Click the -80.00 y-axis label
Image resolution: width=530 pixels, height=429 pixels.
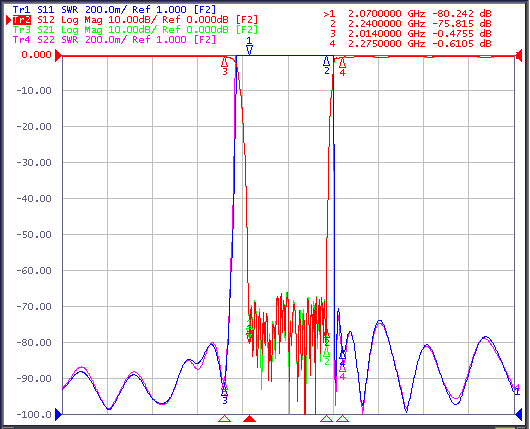[34, 343]
